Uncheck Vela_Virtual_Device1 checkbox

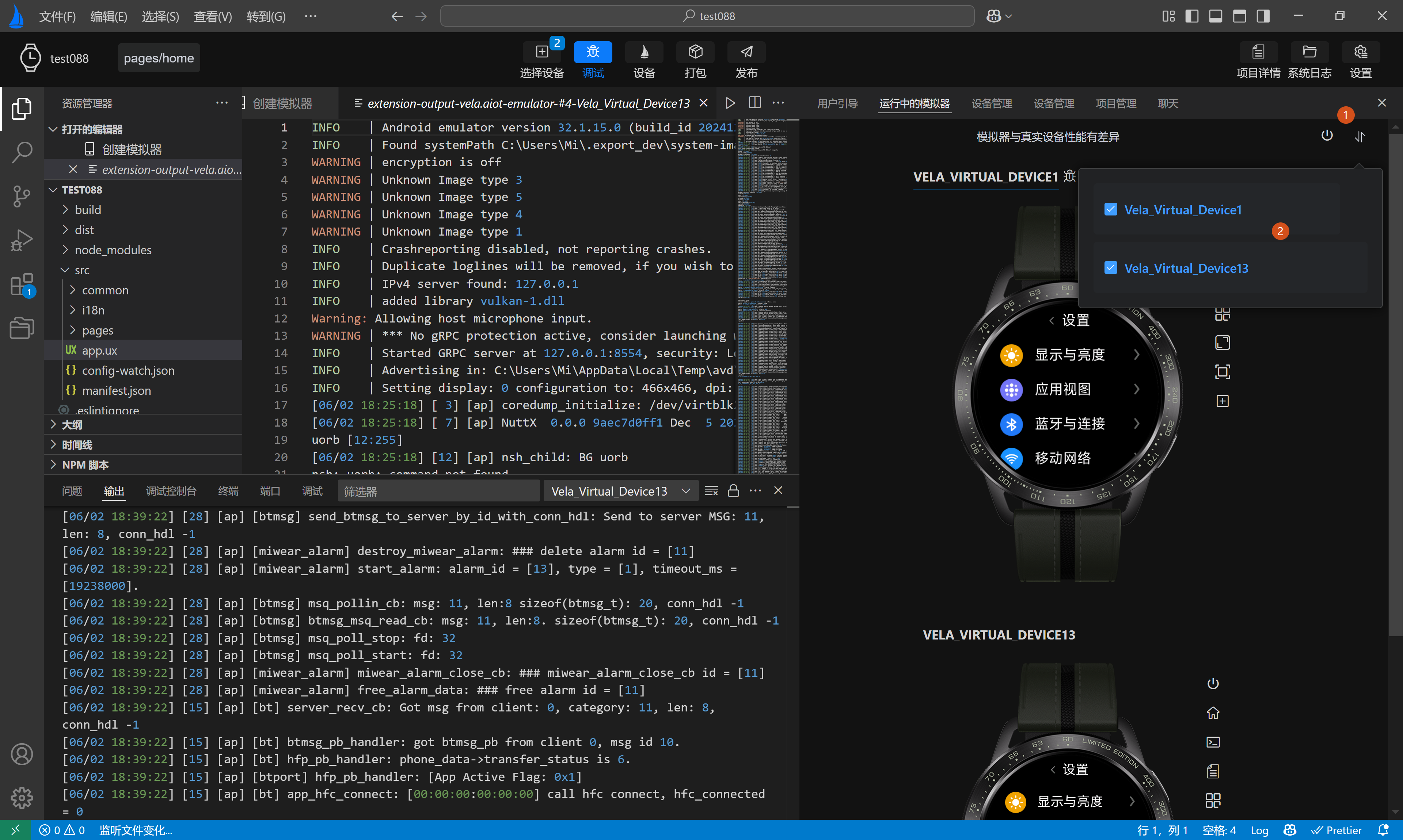point(1110,209)
